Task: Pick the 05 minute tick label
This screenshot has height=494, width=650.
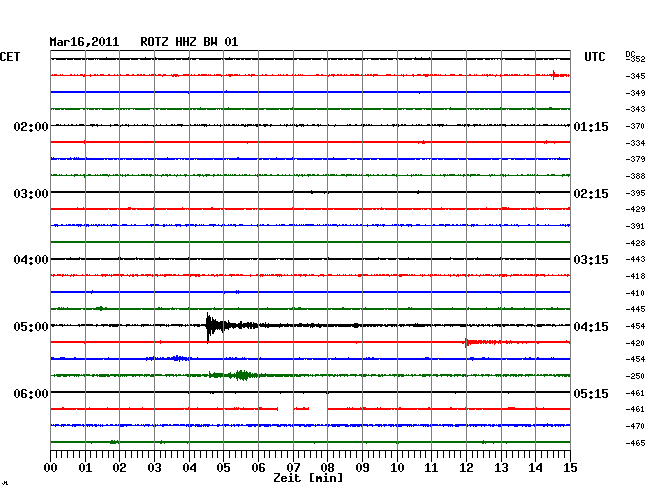Action: pos(223,467)
